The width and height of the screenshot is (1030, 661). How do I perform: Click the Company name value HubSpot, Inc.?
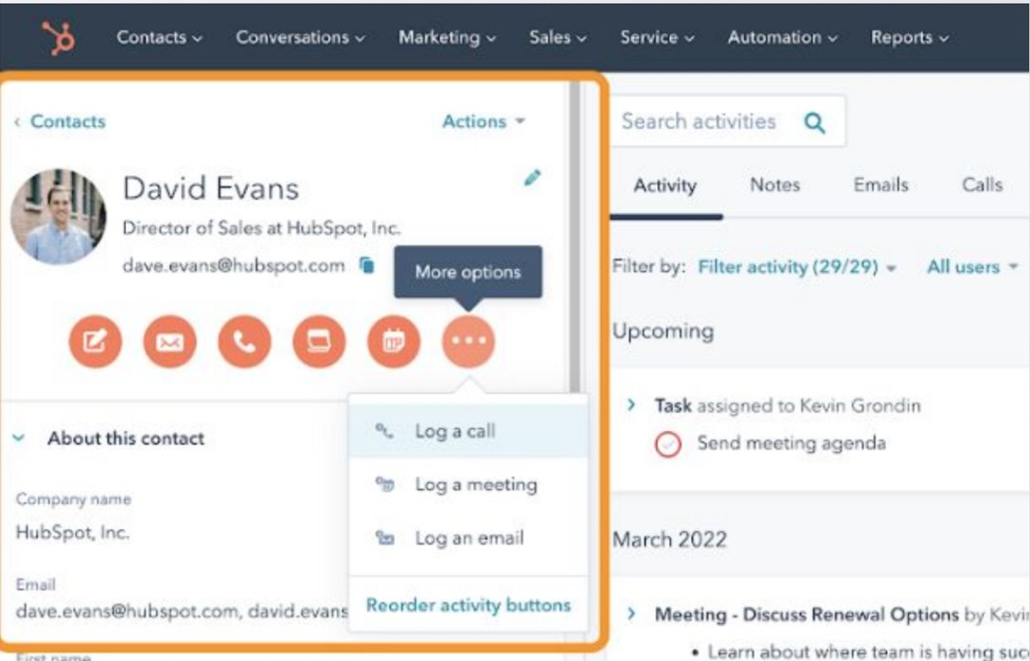(x=72, y=532)
